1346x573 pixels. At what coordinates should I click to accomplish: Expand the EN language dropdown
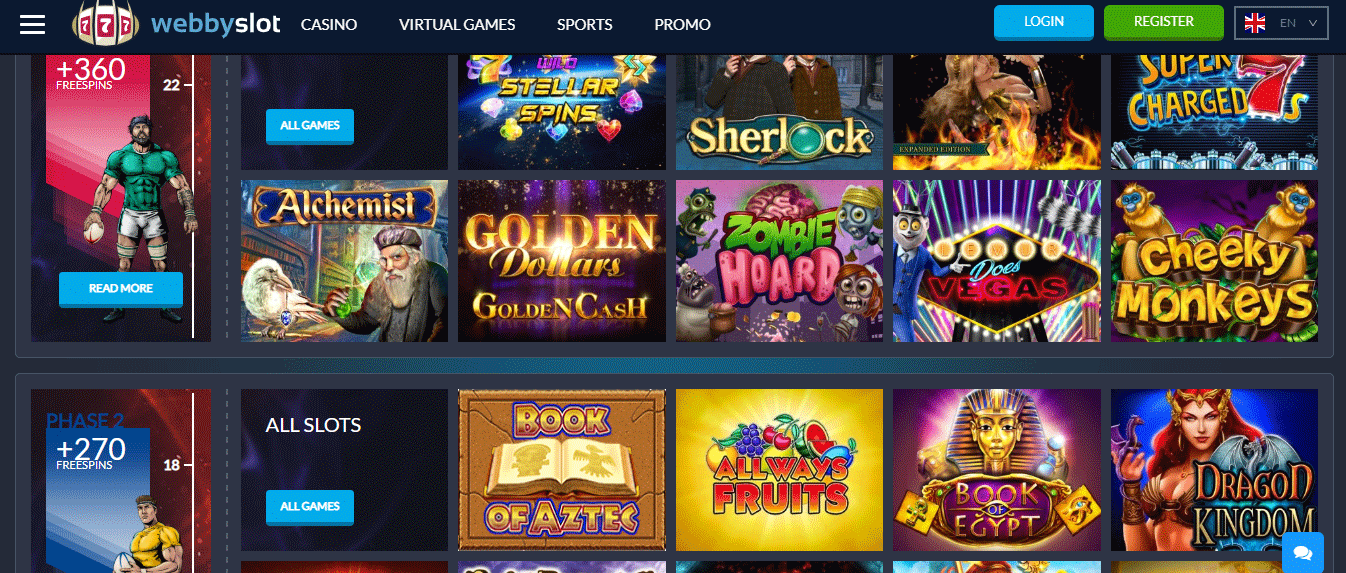click(1282, 22)
